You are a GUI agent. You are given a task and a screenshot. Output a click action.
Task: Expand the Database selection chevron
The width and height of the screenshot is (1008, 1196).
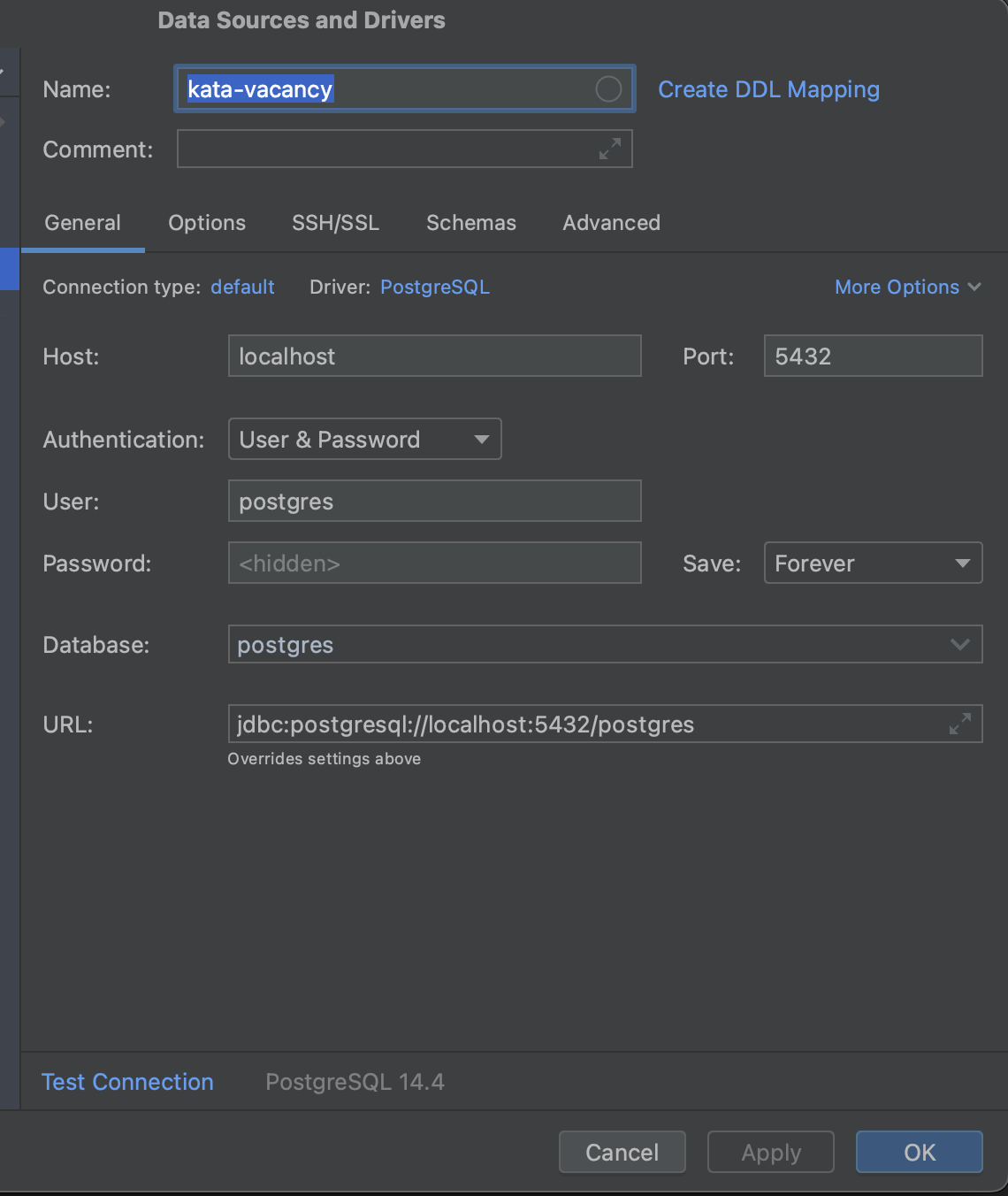coord(960,645)
